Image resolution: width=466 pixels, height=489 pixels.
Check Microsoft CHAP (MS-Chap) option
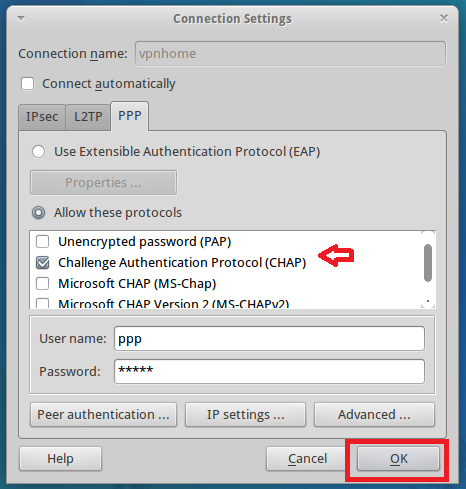pos(42,284)
